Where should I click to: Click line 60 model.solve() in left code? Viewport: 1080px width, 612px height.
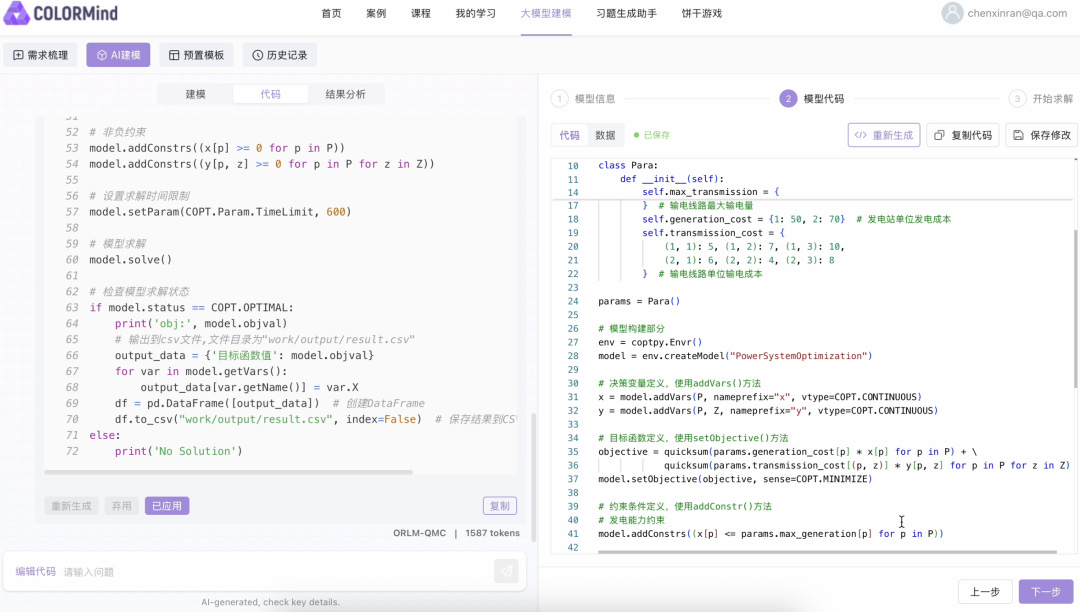coord(130,260)
